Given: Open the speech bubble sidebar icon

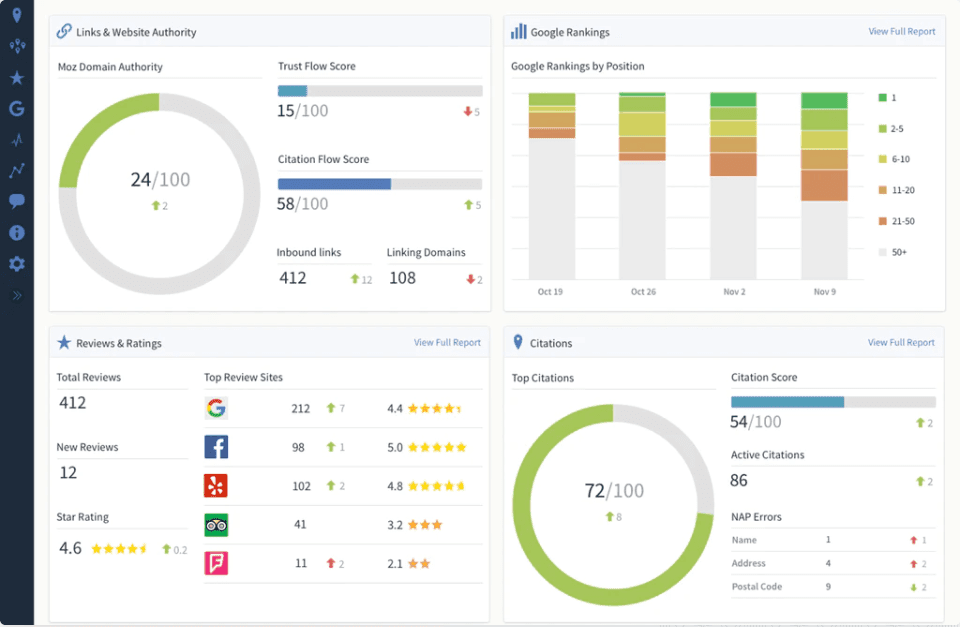Looking at the screenshot, I should (x=17, y=201).
